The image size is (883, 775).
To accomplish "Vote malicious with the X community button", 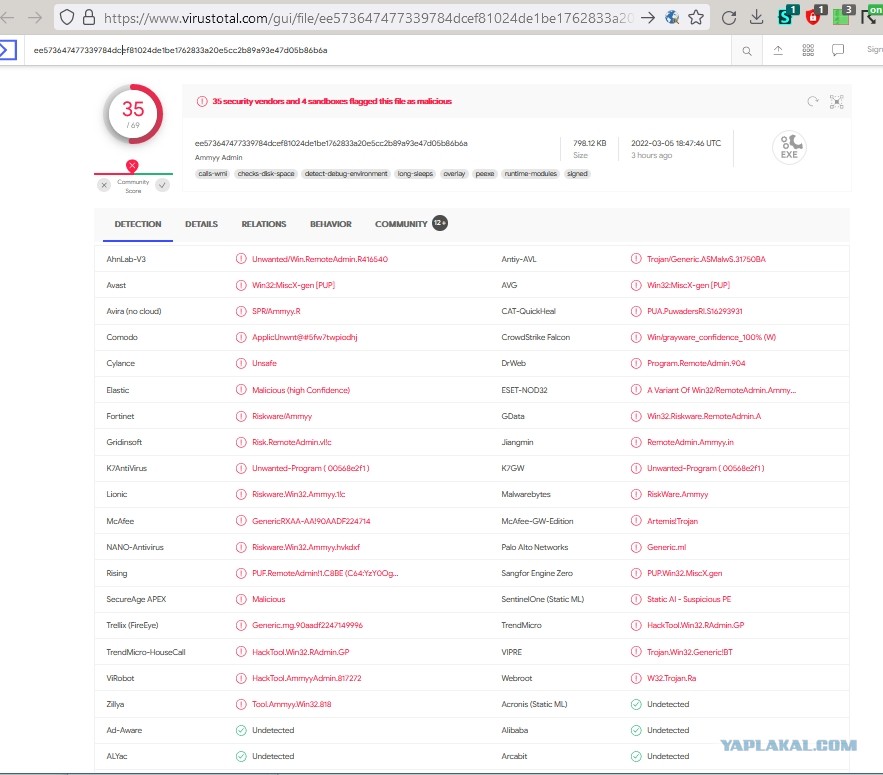I will (104, 185).
